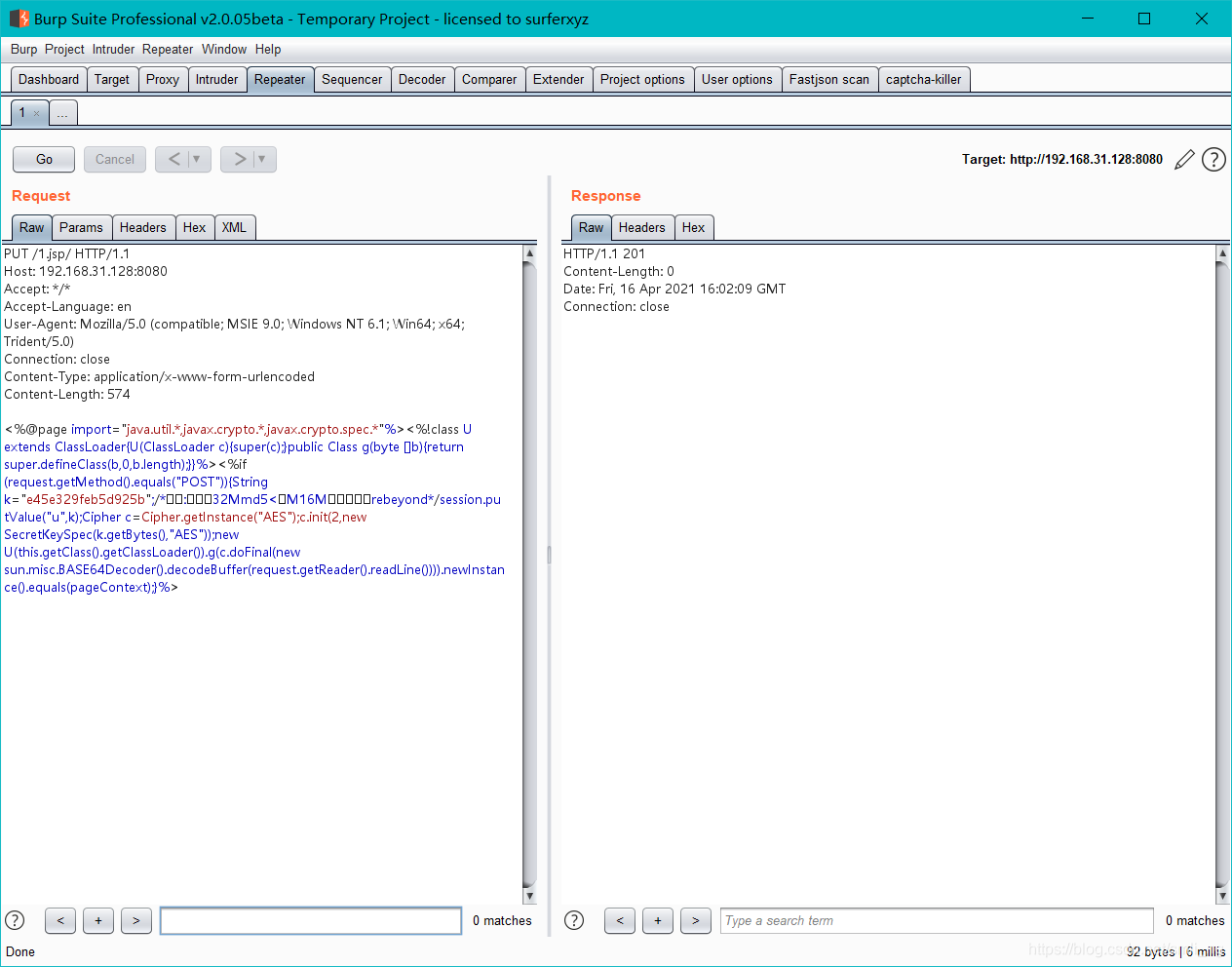Screen dimensions: 1232x967
Task: Open the Intruder menu
Action: point(113,49)
